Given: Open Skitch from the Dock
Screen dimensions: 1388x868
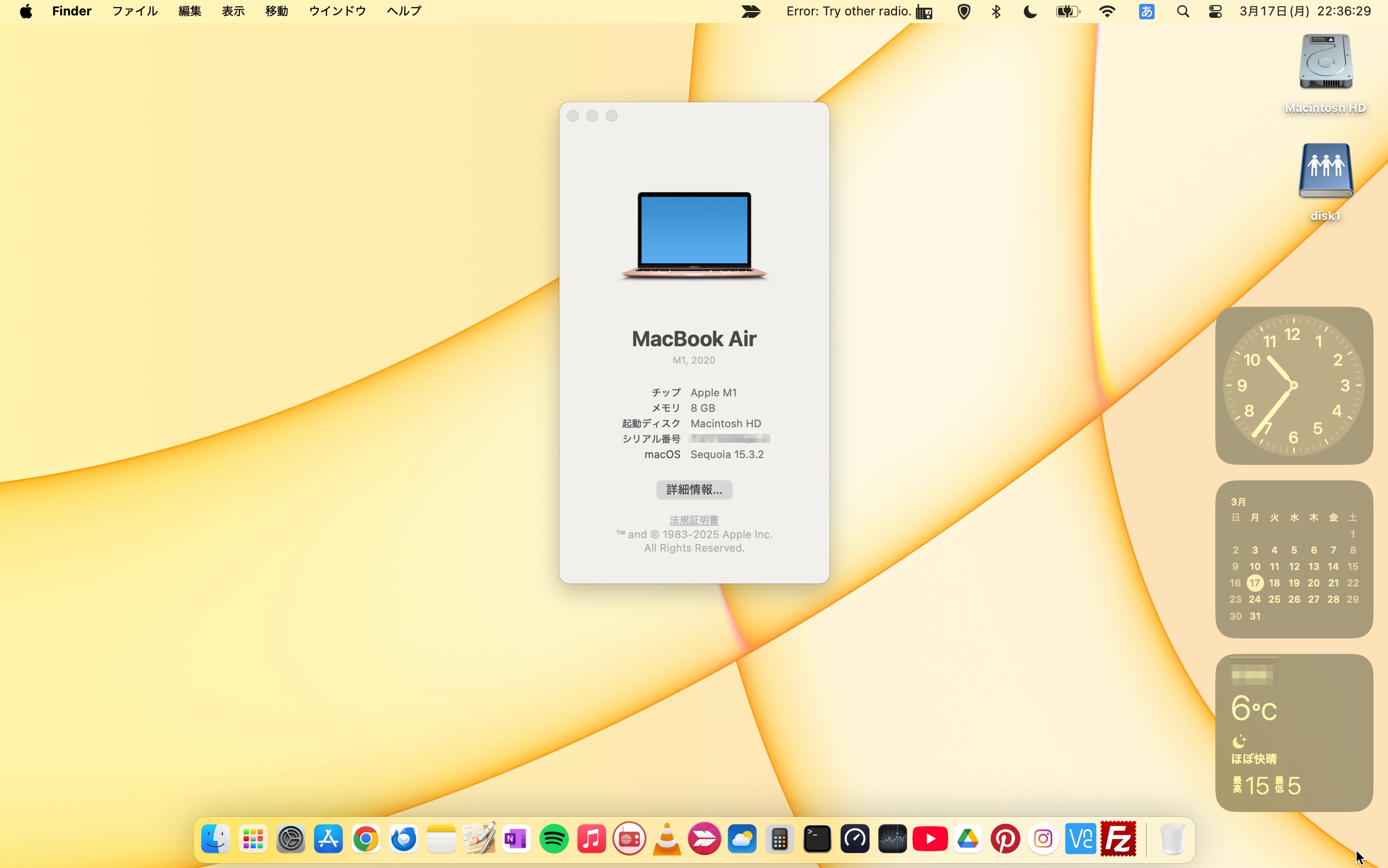Looking at the screenshot, I should pos(704,839).
